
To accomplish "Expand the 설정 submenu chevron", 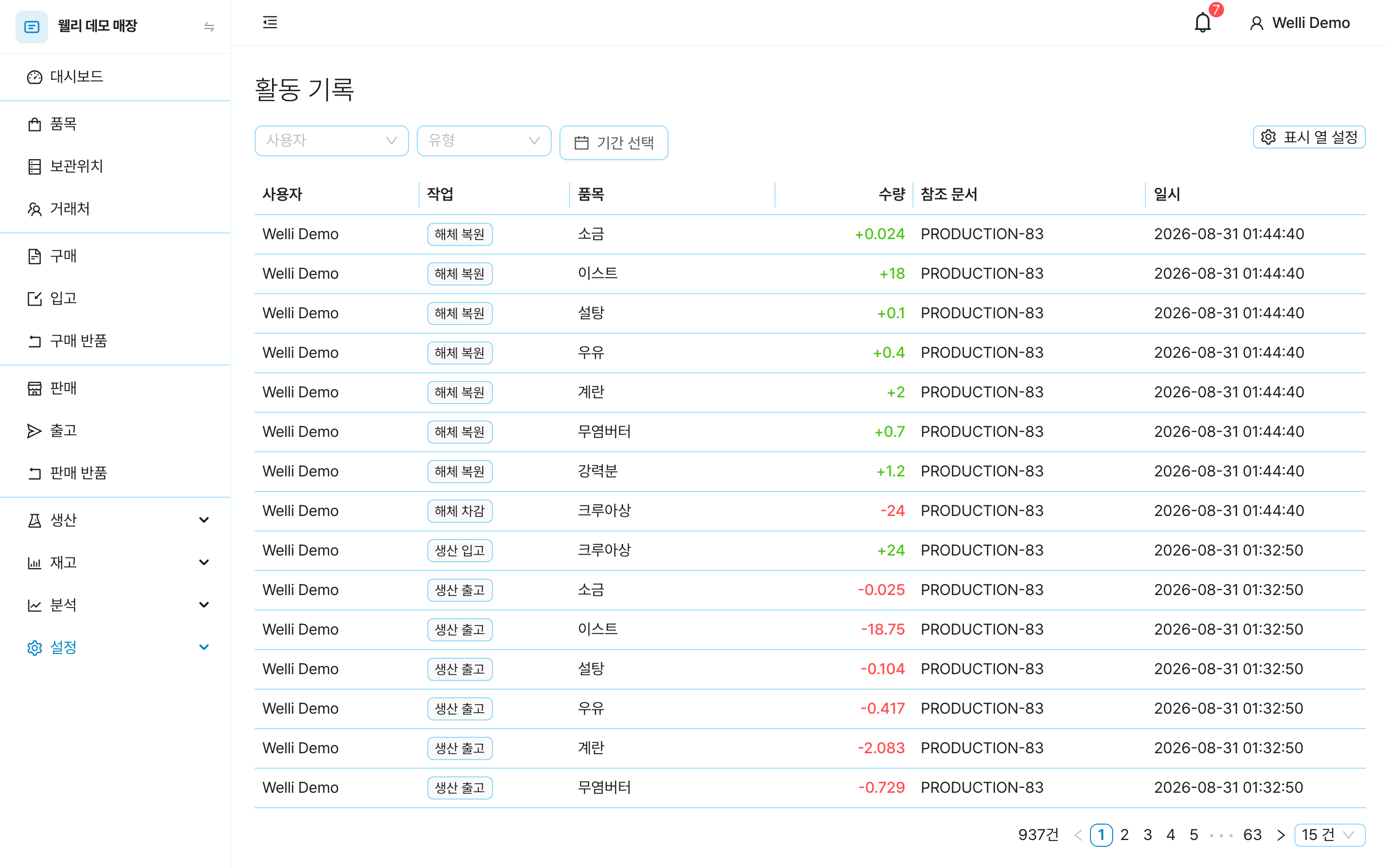I will pyautogui.click(x=204, y=648).
